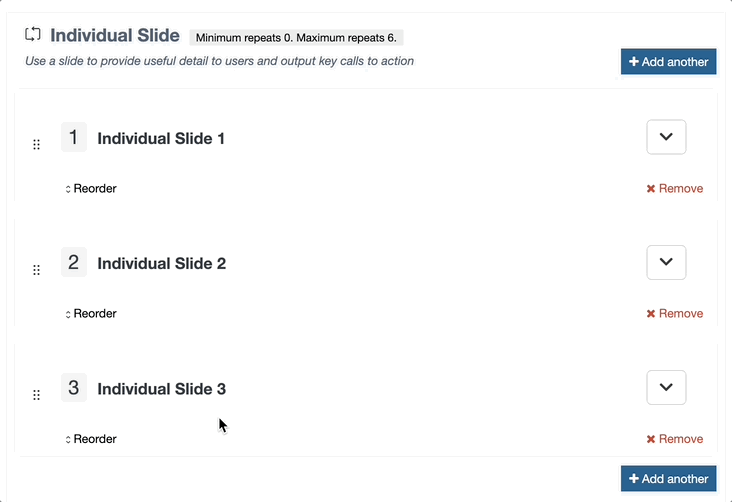Click Reorder under Individual Slide 1
This screenshot has height=502, width=732.
91,188
